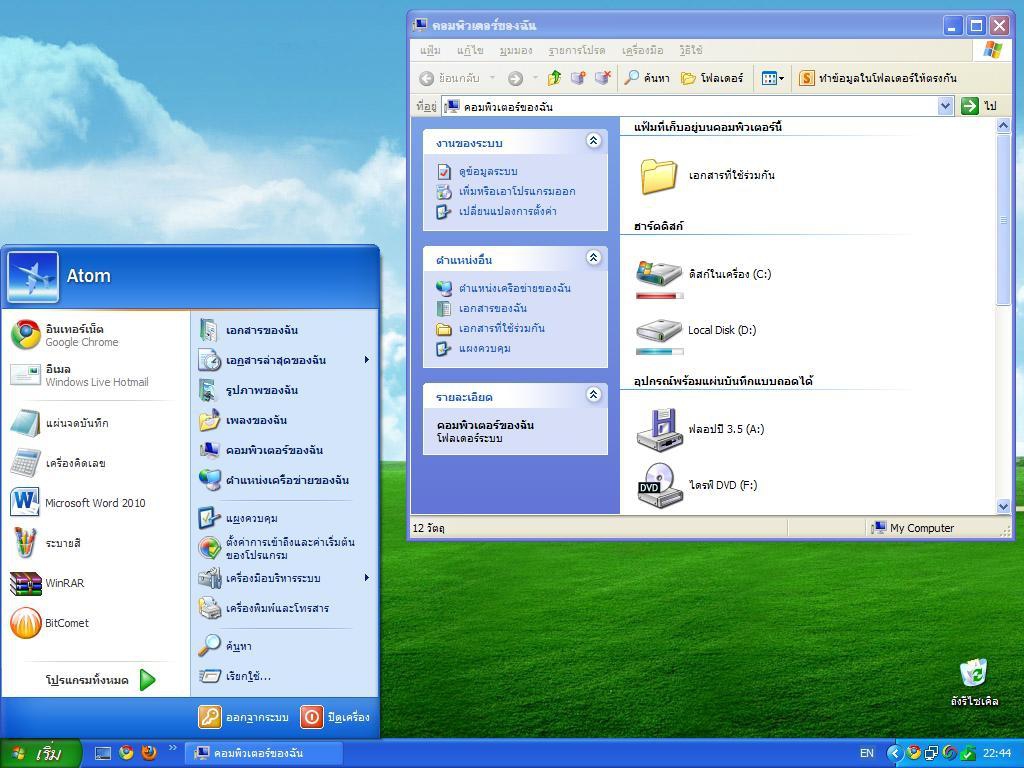Click the window's scroll down arrow
The width and height of the screenshot is (1024, 768).
coord(1004,507)
